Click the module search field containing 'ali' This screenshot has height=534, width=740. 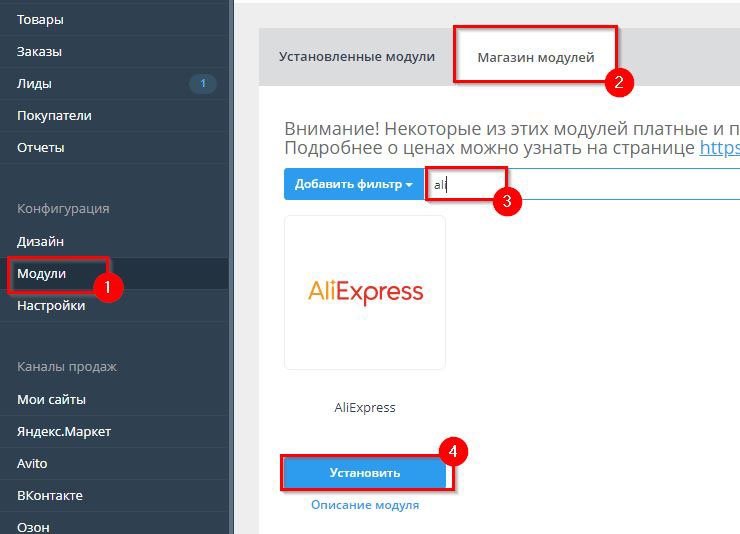(x=582, y=184)
